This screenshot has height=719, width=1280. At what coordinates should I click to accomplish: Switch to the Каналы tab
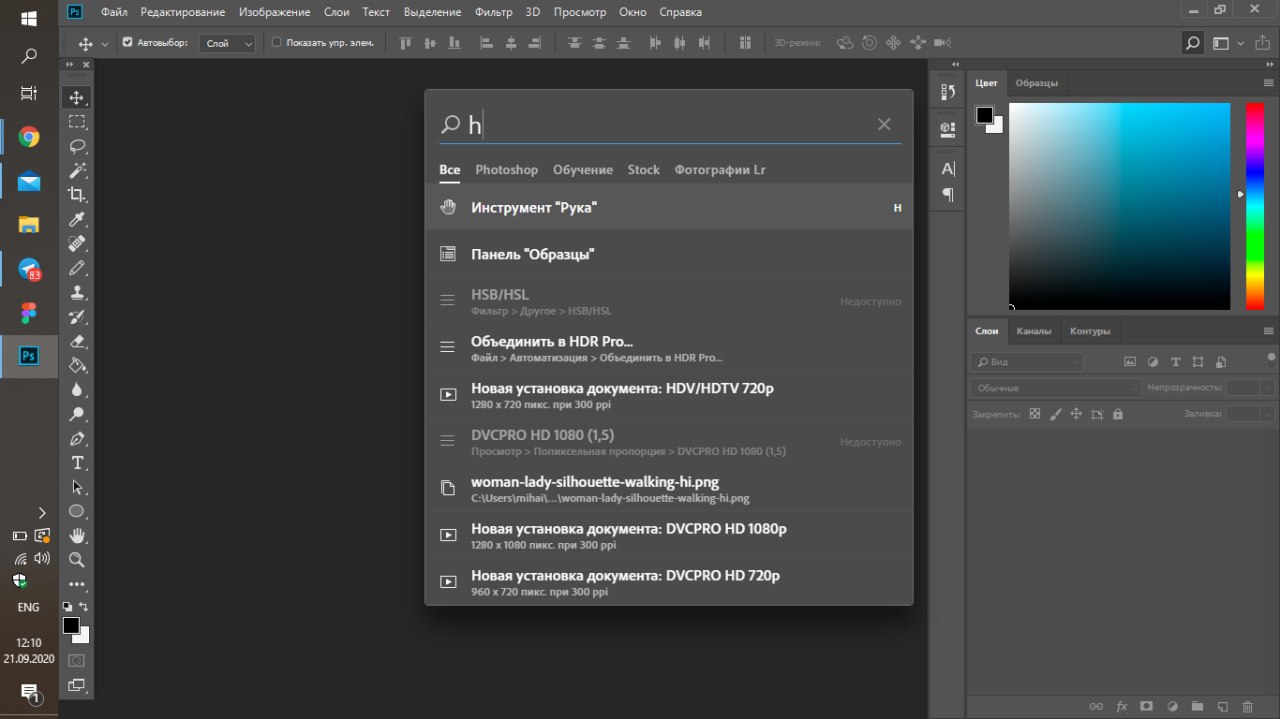pyautogui.click(x=1033, y=331)
